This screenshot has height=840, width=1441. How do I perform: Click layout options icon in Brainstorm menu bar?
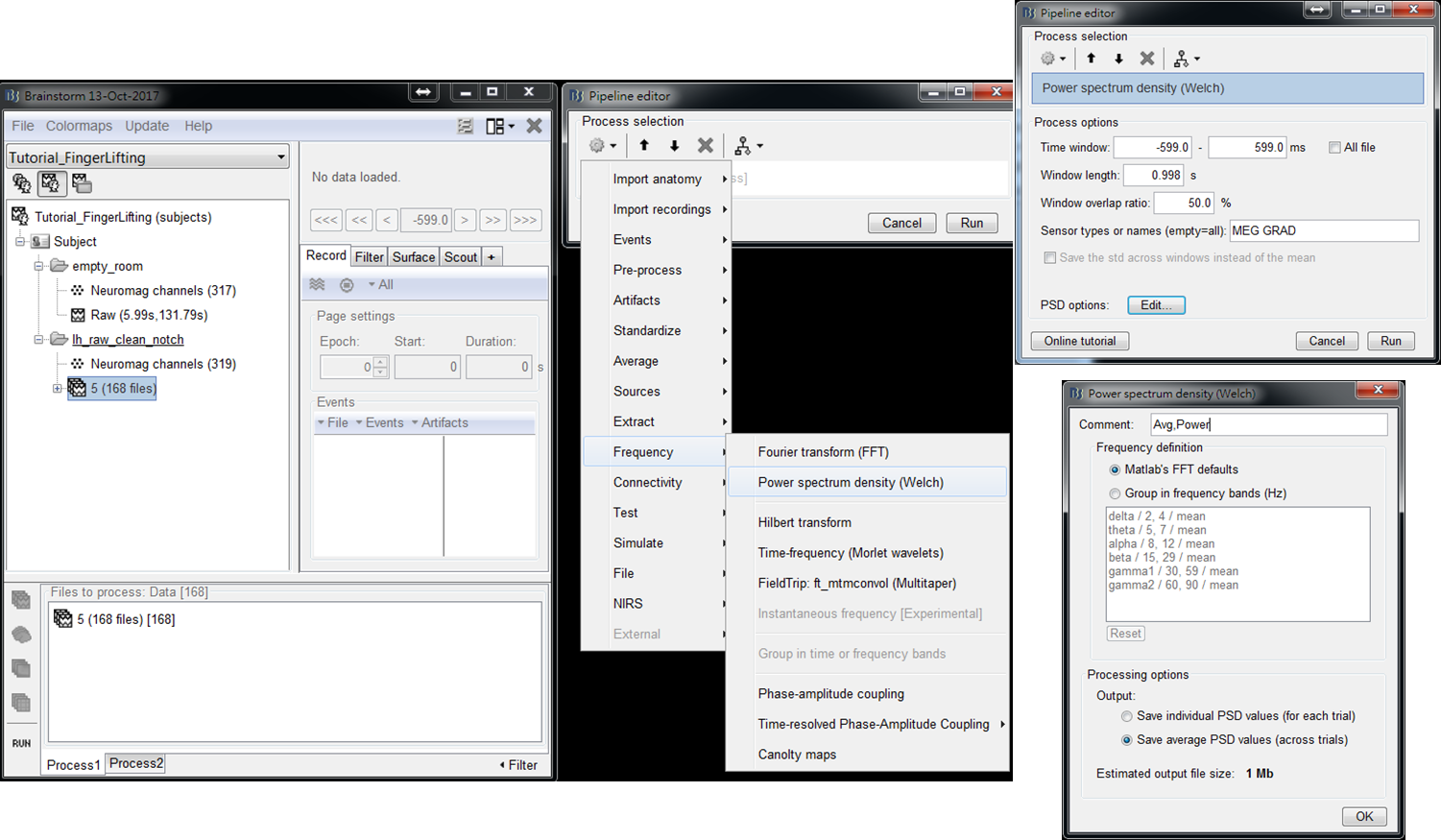point(499,126)
